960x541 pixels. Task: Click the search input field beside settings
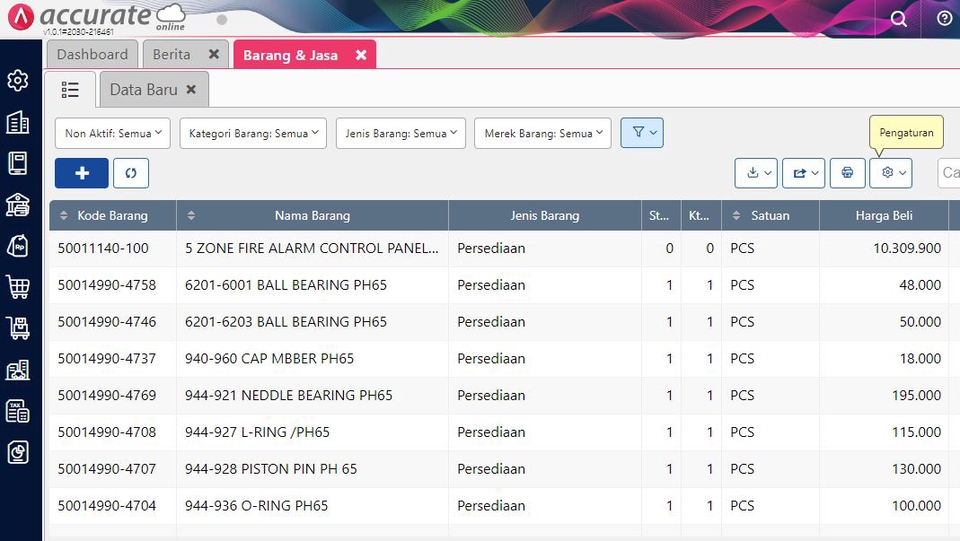(949, 173)
